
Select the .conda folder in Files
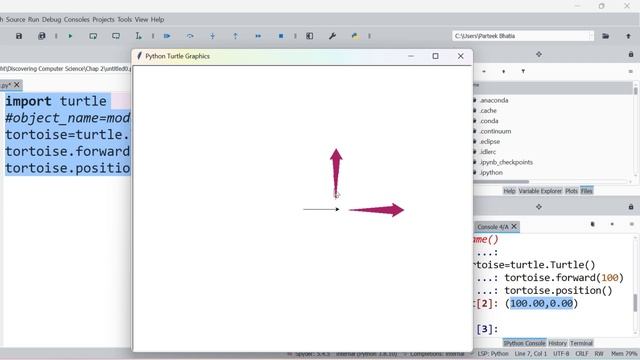489,121
